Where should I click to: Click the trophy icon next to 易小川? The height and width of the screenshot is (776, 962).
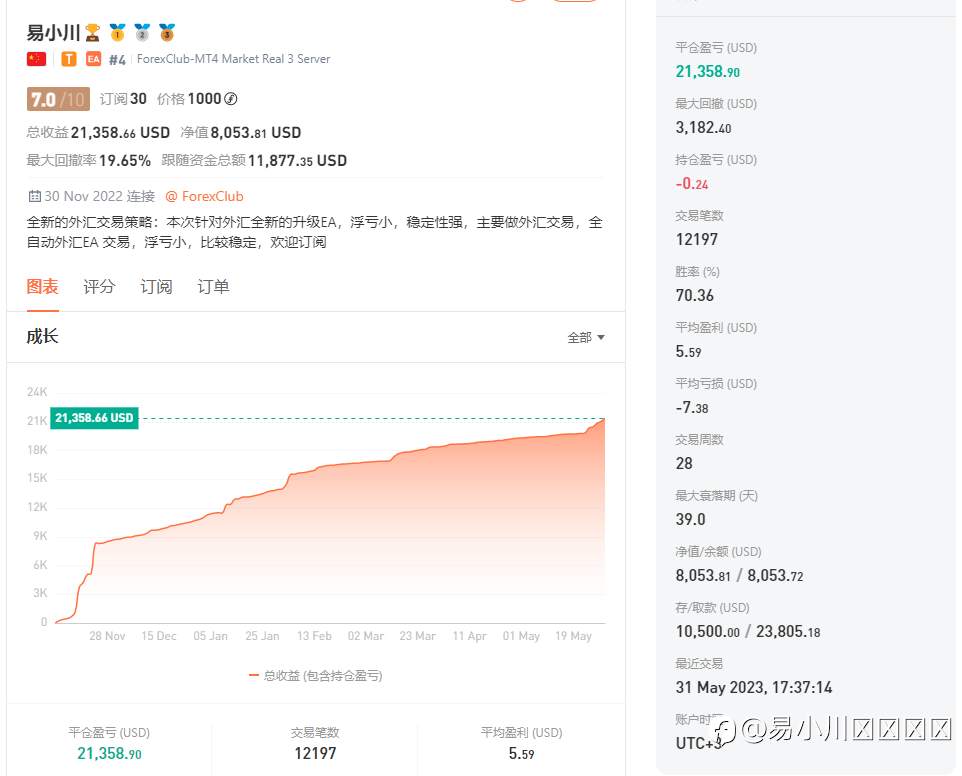[93, 33]
